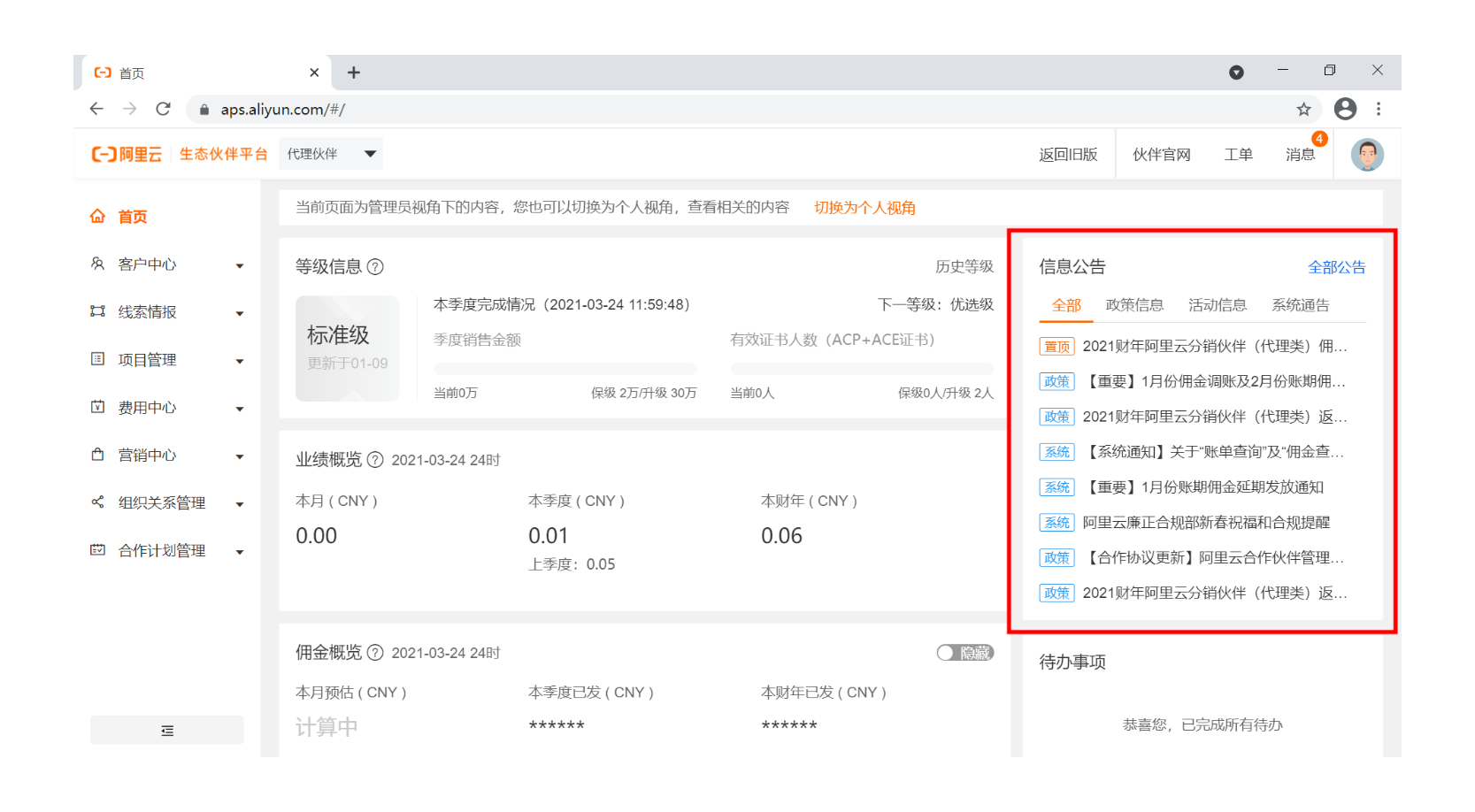Click the browser forward arrow

(x=130, y=109)
